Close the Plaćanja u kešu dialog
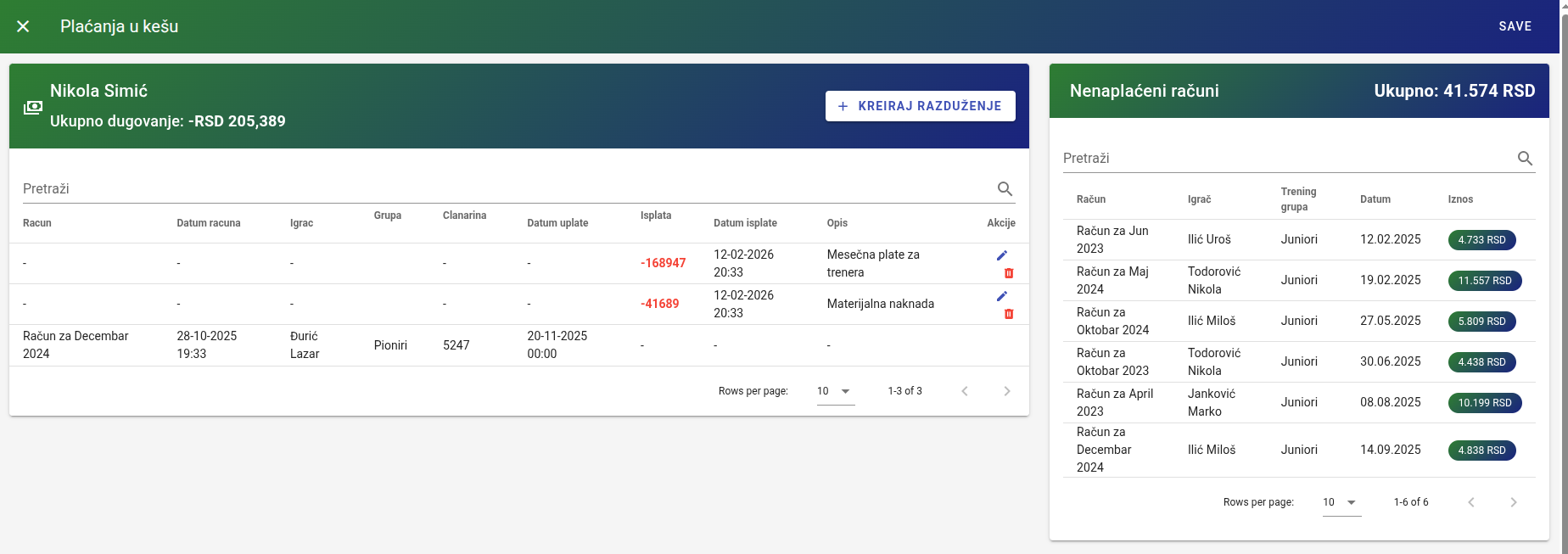The height and width of the screenshot is (554, 1568). pyautogui.click(x=23, y=26)
